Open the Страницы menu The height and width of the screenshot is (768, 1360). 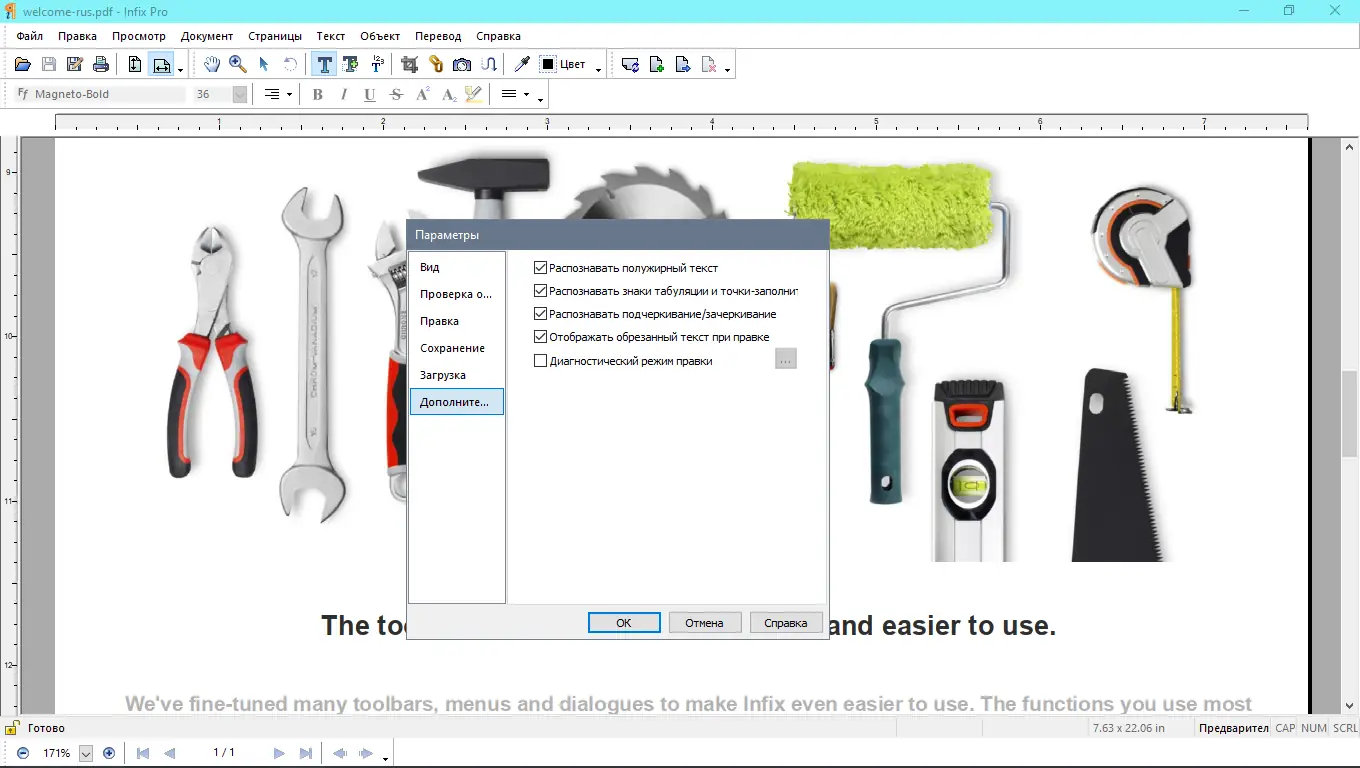point(275,36)
